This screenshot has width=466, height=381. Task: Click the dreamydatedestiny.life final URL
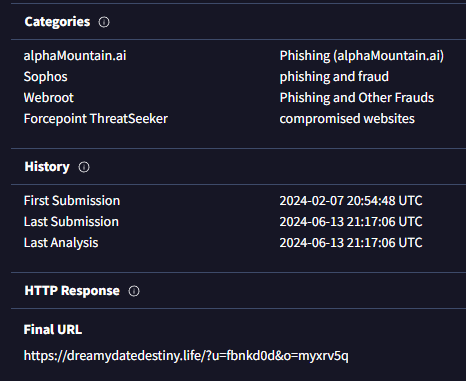tap(186, 356)
